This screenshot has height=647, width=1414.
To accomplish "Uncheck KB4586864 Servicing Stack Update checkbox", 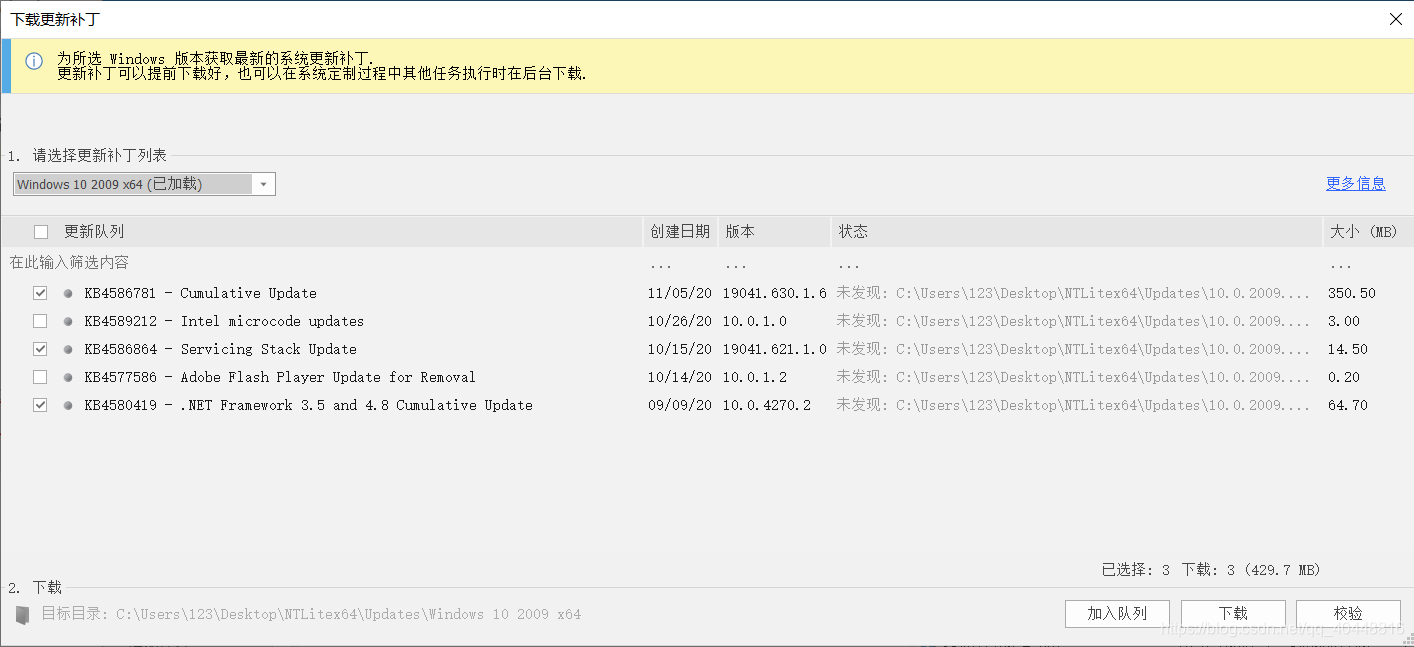I will pyautogui.click(x=40, y=350).
